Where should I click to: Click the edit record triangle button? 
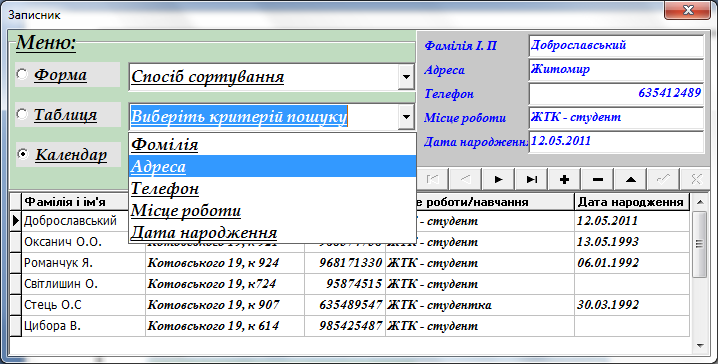pyautogui.click(x=631, y=179)
